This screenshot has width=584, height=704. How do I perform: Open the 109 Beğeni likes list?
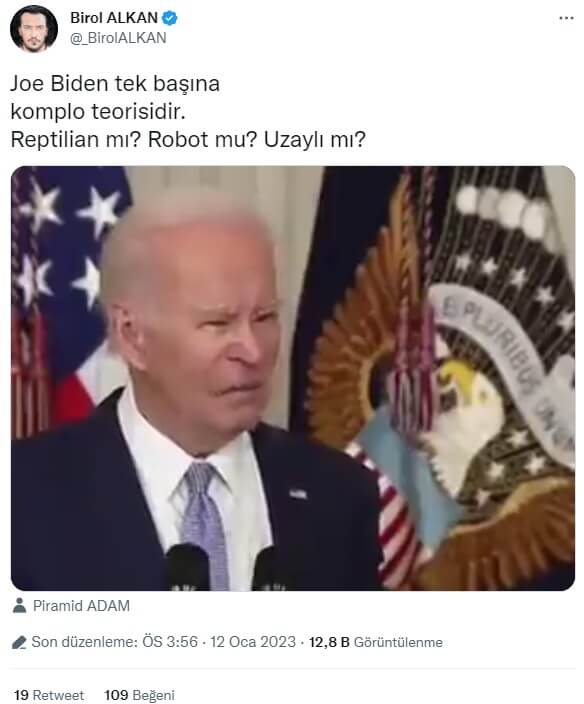click(139, 695)
